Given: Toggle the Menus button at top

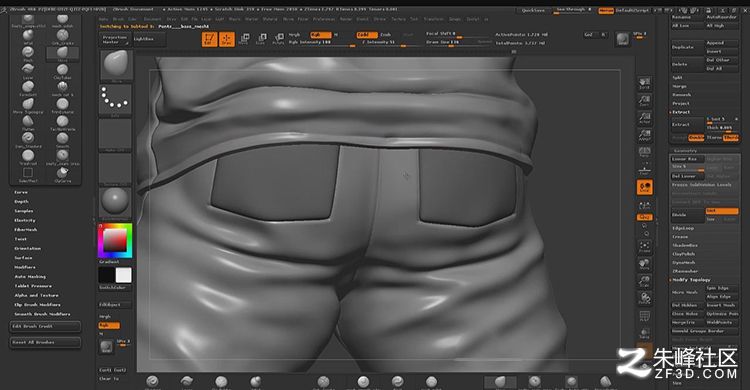Looking at the screenshot, I should pos(606,10).
